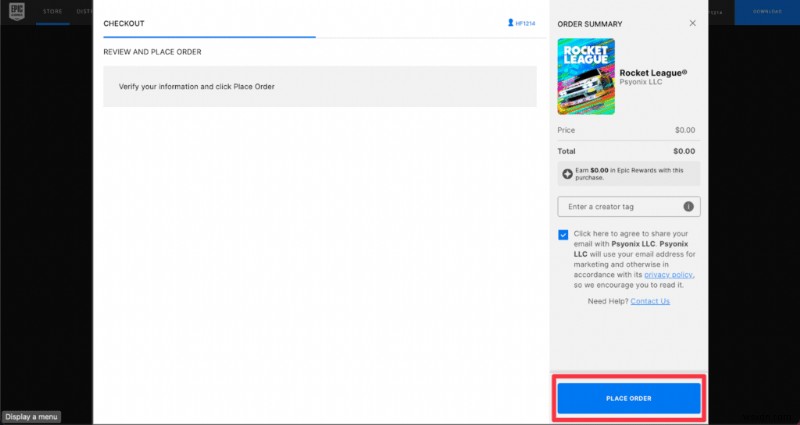This screenshot has width=800, height=425.
Task: Click the Epic Games logo
Action: tap(17, 11)
